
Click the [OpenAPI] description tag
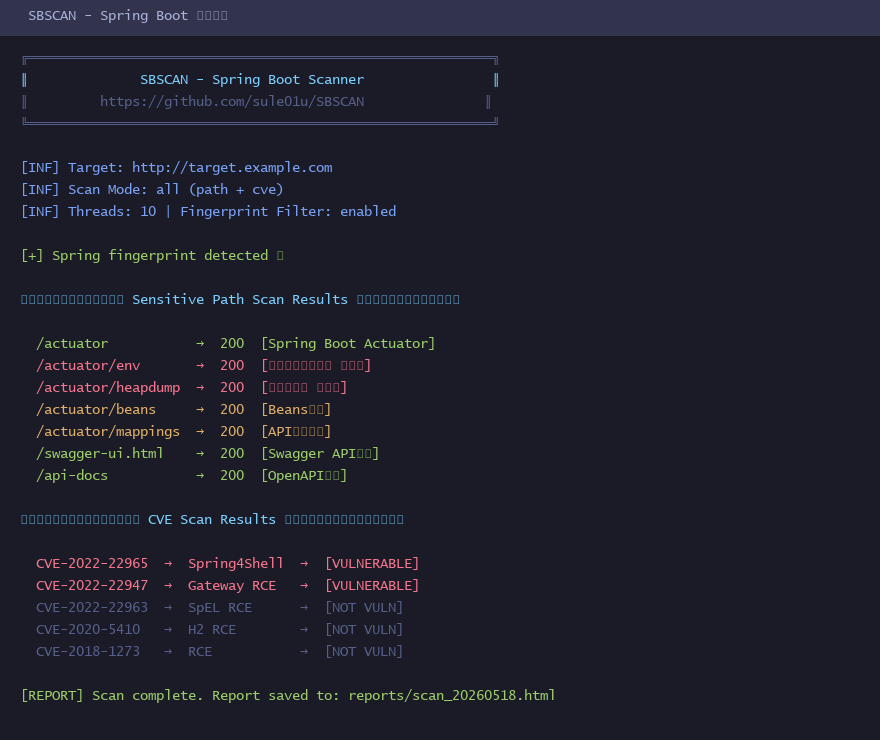click(x=304, y=476)
